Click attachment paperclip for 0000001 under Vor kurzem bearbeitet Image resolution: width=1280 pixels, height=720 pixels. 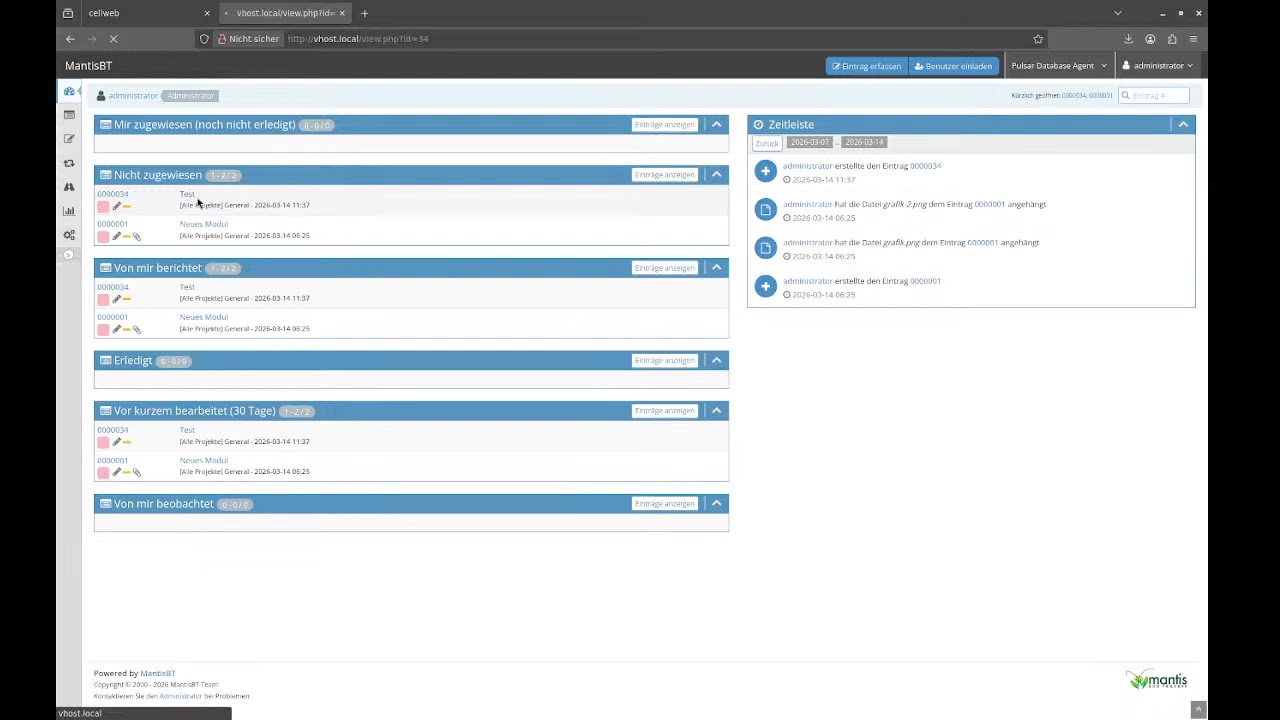(x=137, y=472)
